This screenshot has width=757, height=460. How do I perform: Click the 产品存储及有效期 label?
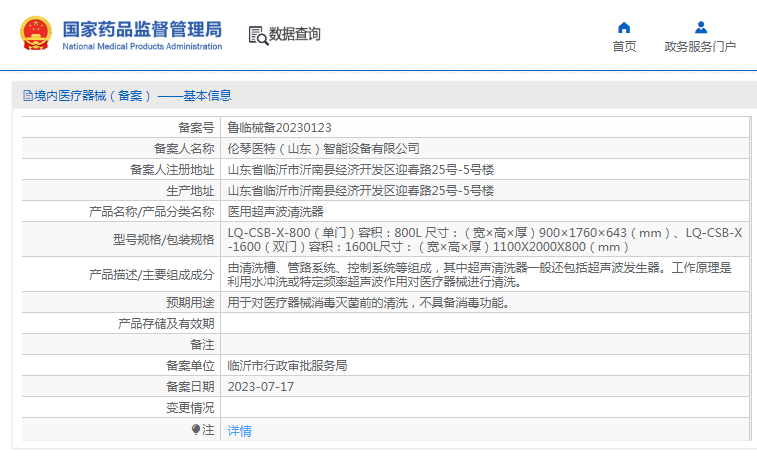[x=166, y=323]
